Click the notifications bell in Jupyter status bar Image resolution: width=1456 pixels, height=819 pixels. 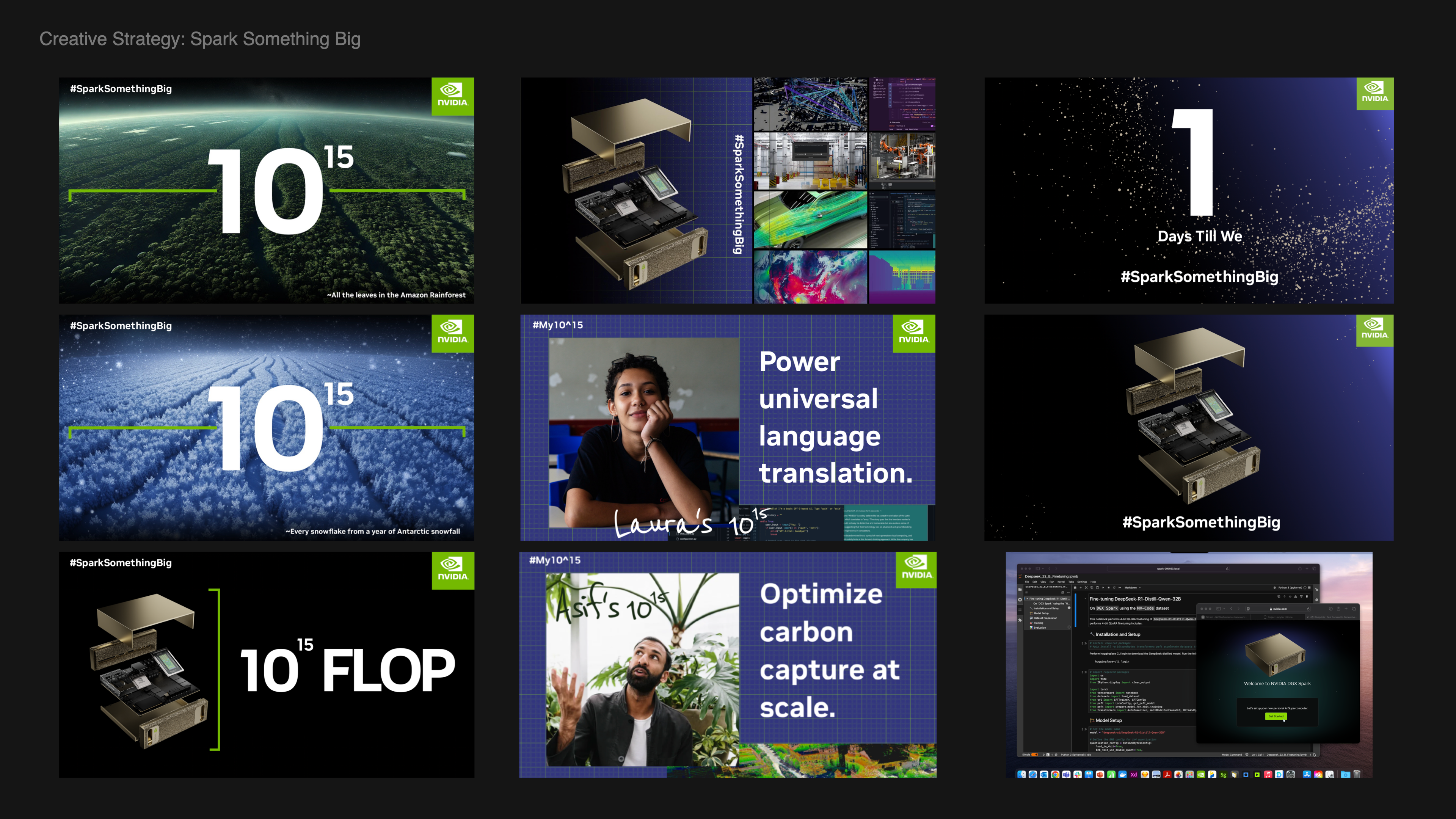[1314, 755]
